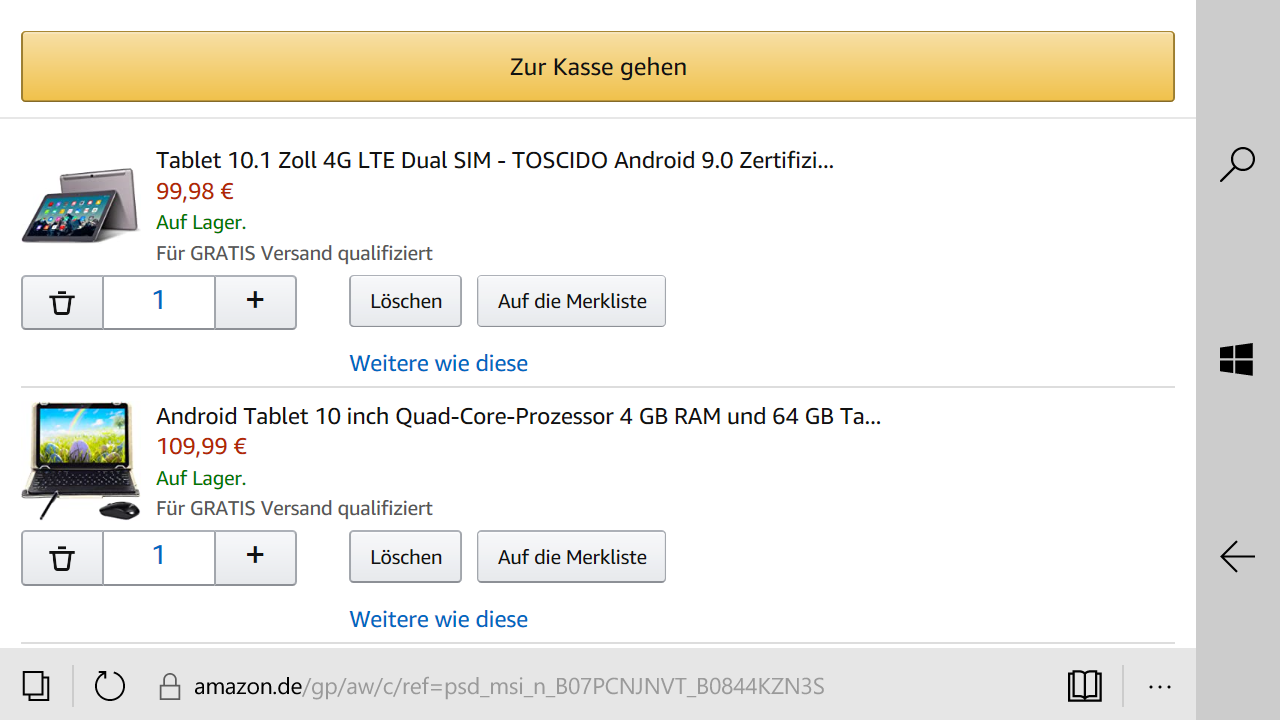This screenshot has height=720, width=1280.
Task: Click the Zur Kasse gehen button
Action: 598,67
